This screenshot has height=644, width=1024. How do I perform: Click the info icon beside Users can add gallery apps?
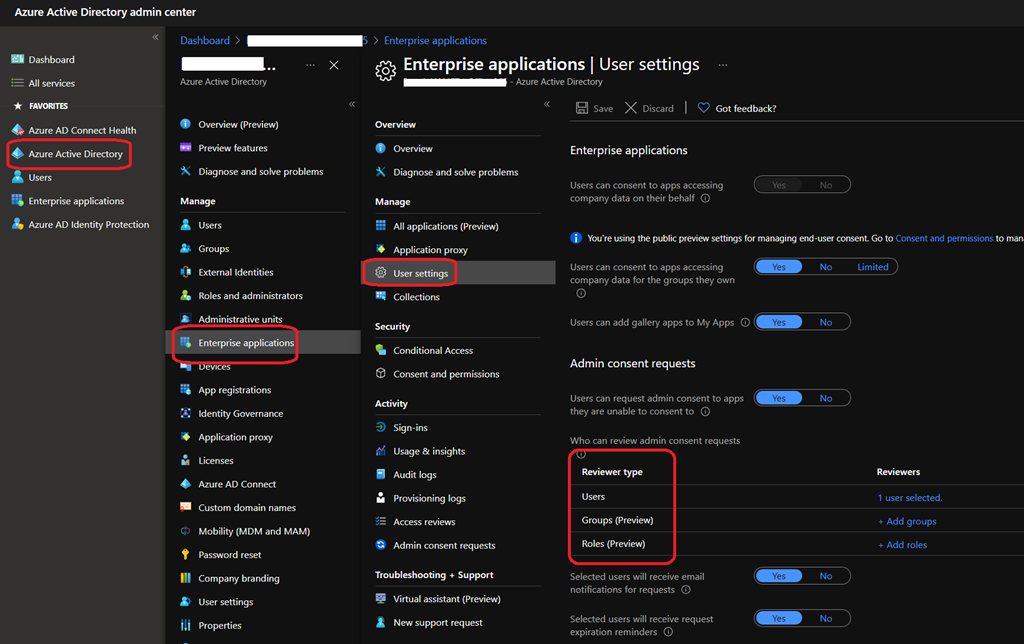pyautogui.click(x=743, y=323)
